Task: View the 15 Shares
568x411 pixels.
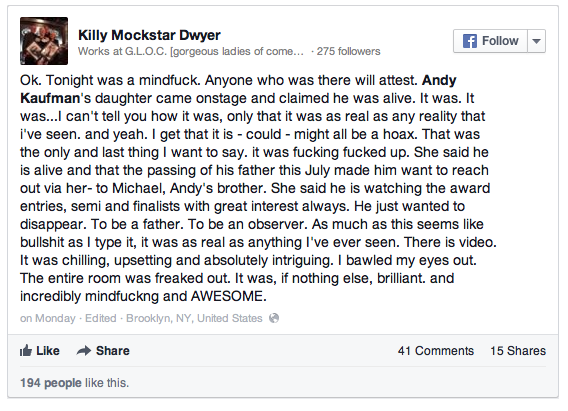Action: 518,351
